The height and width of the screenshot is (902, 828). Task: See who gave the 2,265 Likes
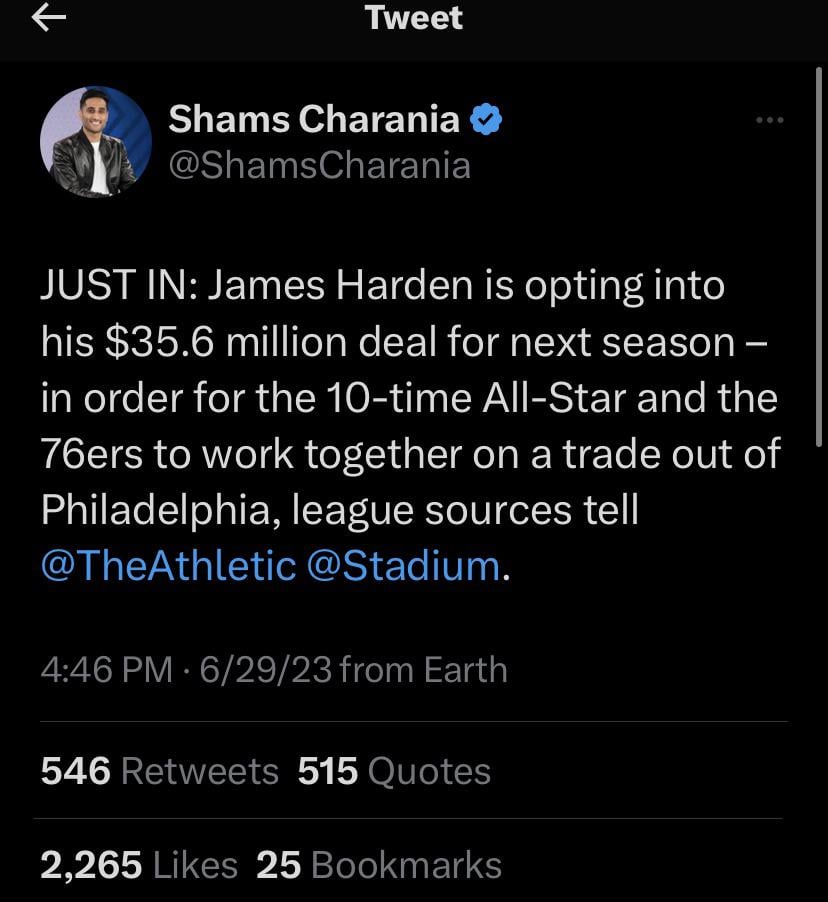tap(139, 865)
